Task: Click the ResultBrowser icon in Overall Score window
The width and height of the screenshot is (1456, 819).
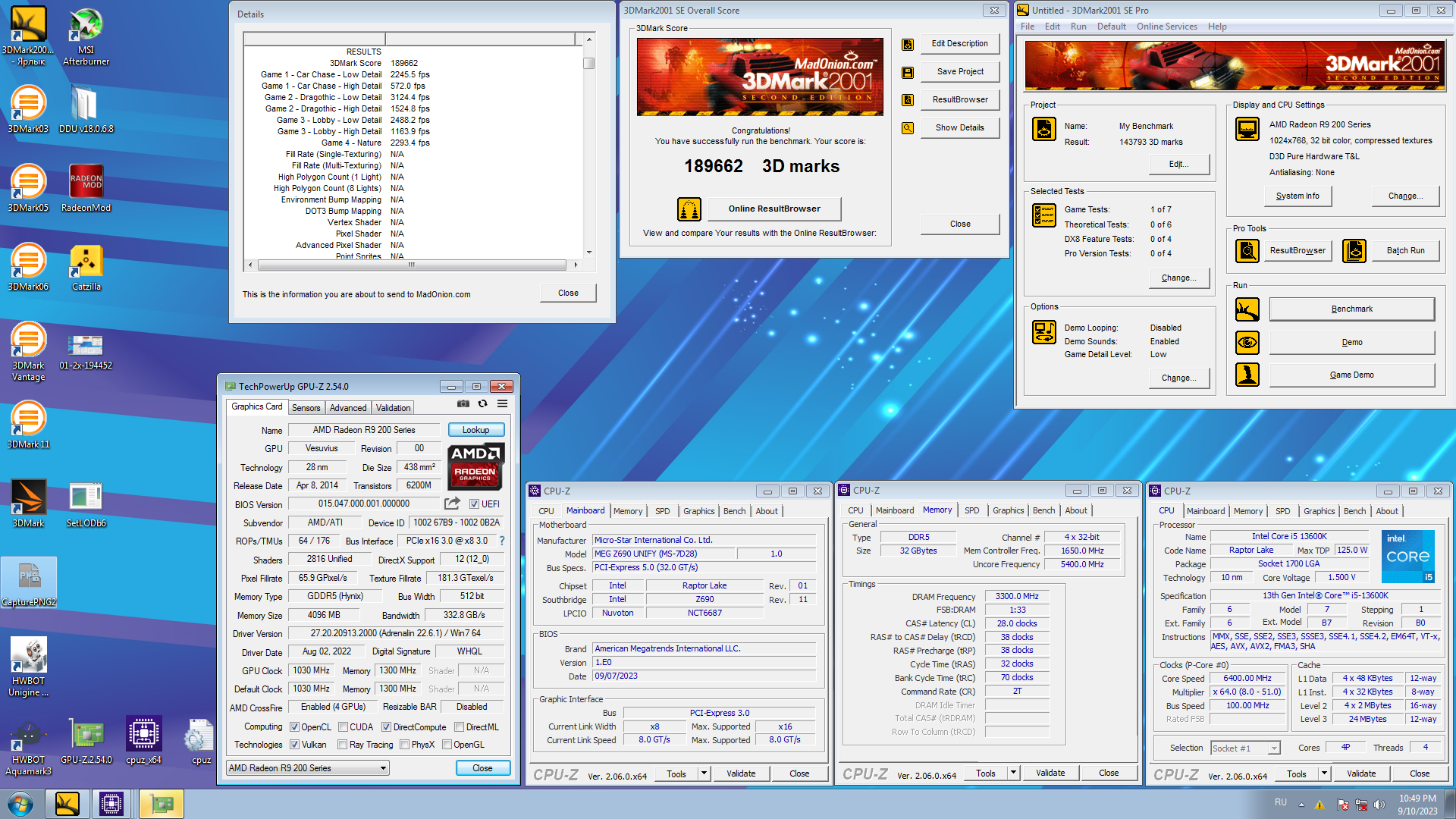Action: point(907,100)
